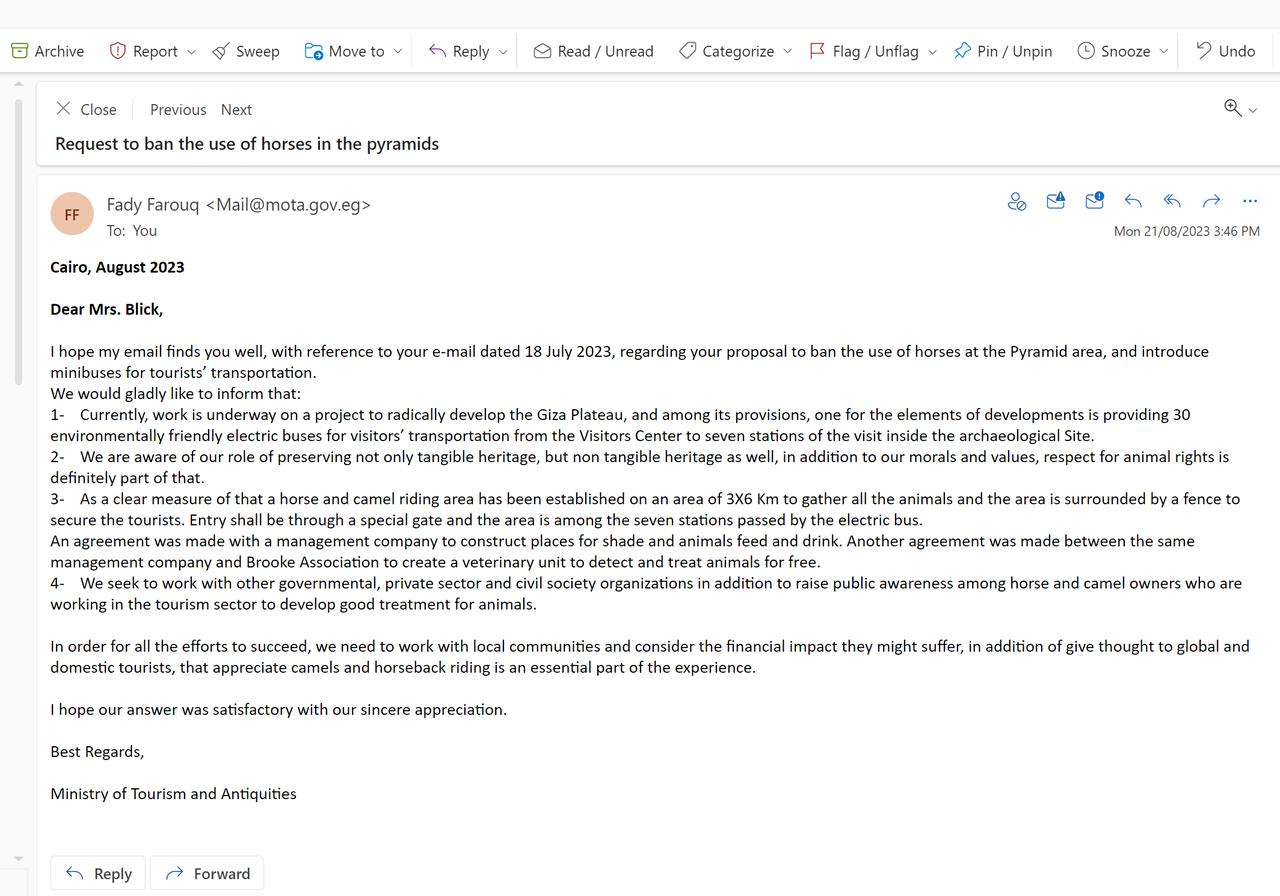Click the reply all arrow icon
The height and width of the screenshot is (896, 1280).
(x=1172, y=201)
